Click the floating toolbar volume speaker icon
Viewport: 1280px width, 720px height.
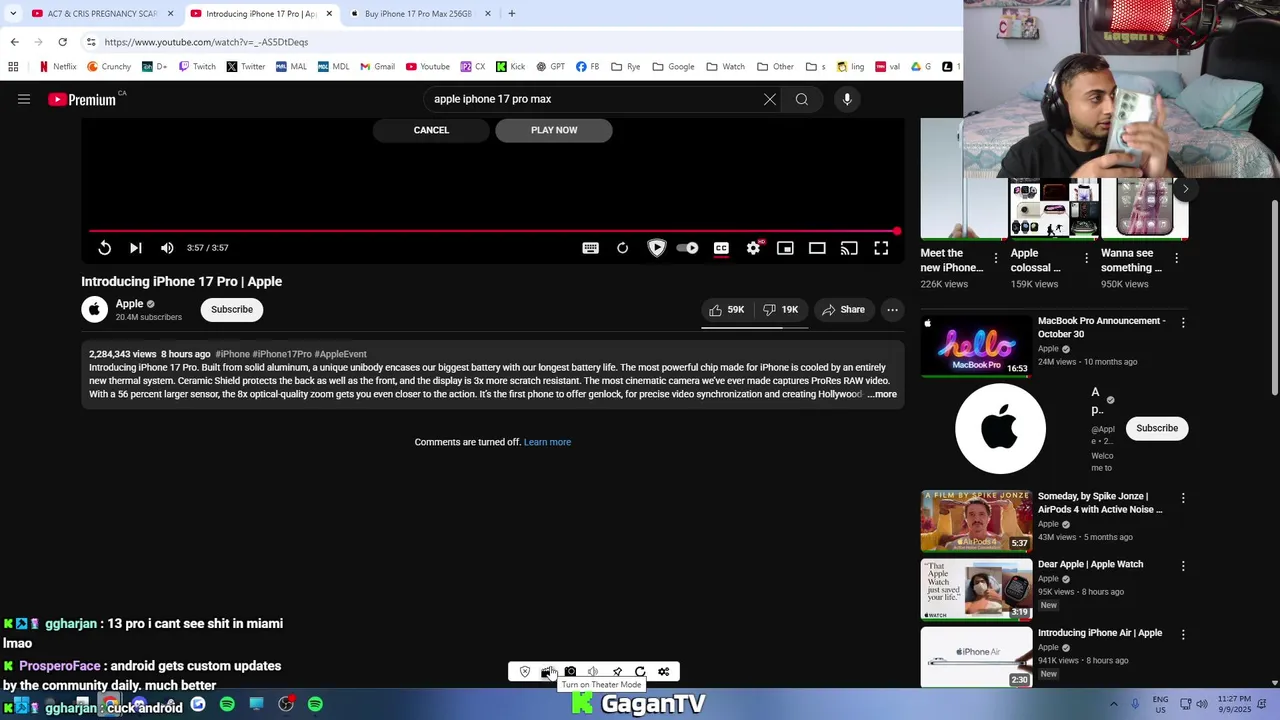pyautogui.click(x=593, y=672)
